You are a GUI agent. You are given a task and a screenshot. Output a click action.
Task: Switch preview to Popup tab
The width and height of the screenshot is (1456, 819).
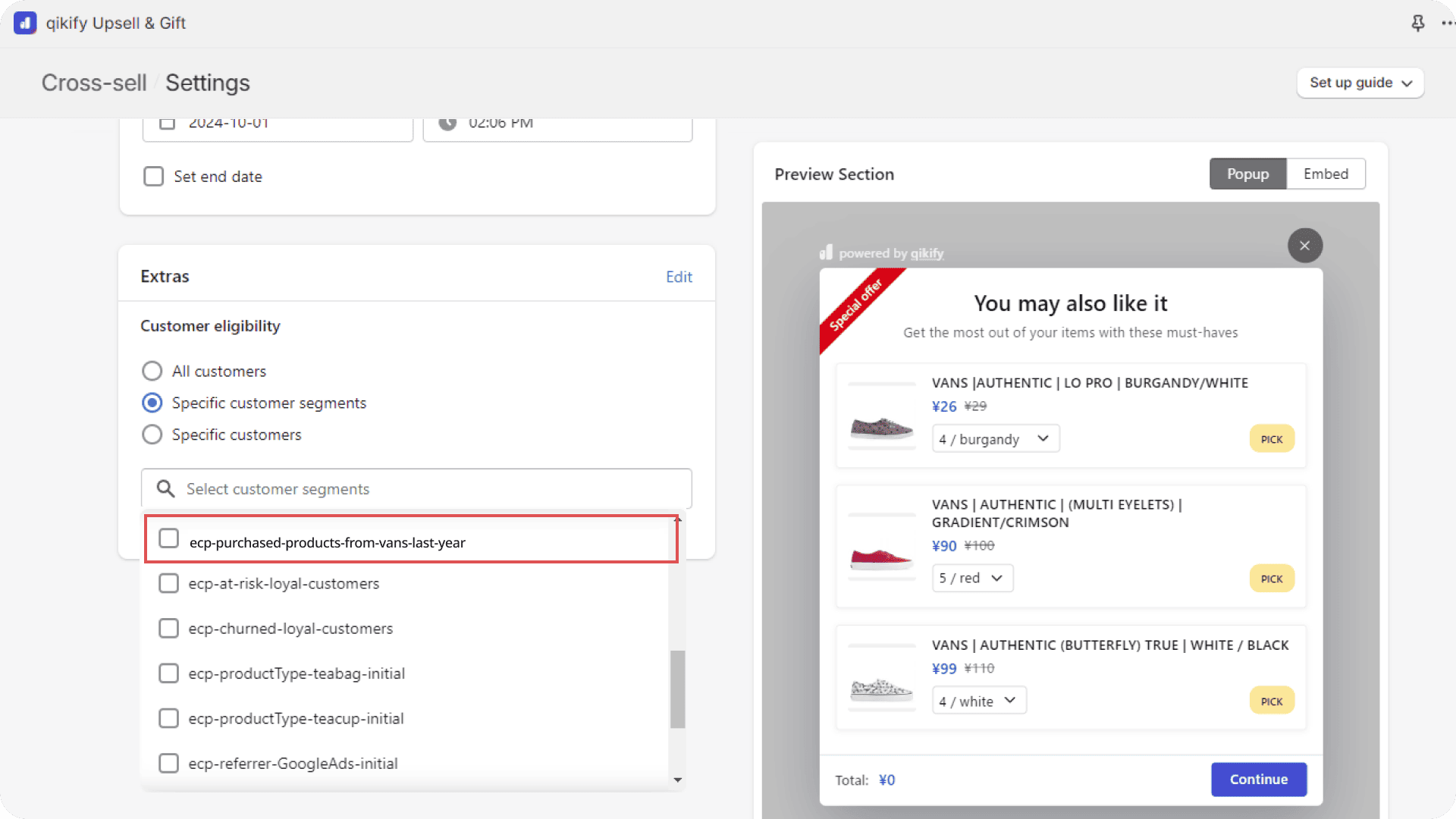1248,174
